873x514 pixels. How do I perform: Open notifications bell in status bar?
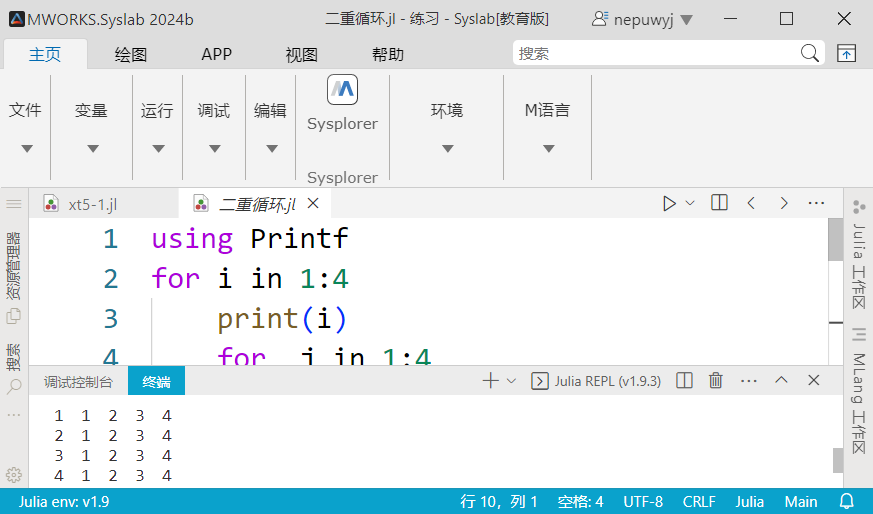coord(846,501)
